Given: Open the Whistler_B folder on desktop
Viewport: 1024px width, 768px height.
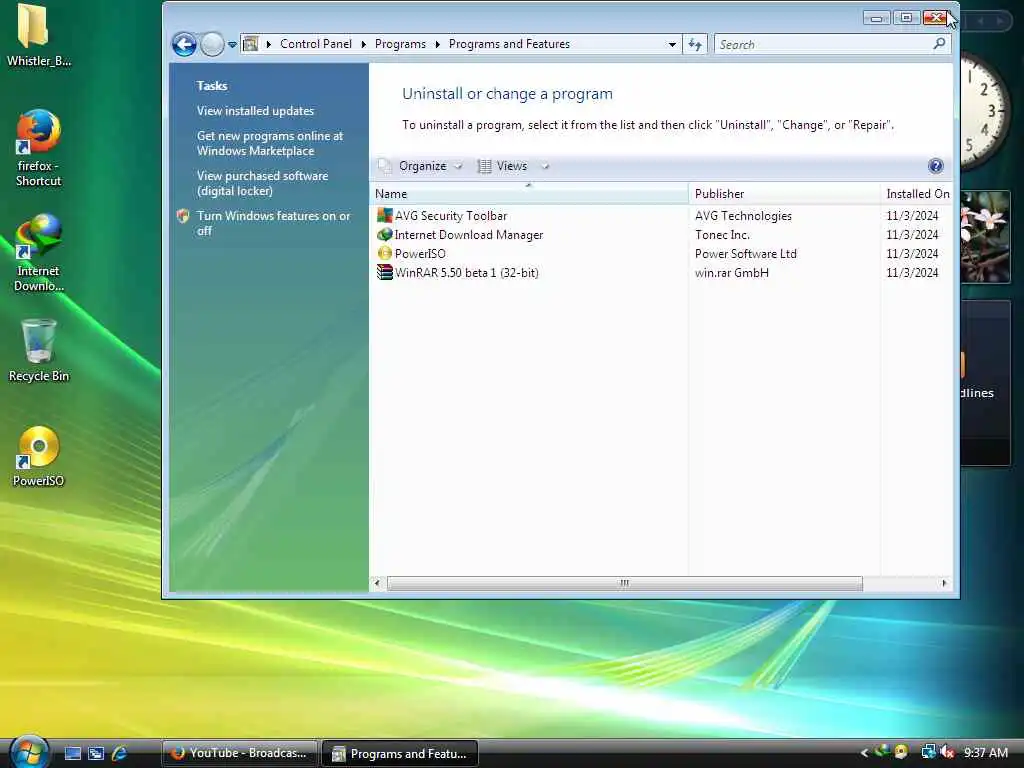Looking at the screenshot, I should tap(39, 36).
